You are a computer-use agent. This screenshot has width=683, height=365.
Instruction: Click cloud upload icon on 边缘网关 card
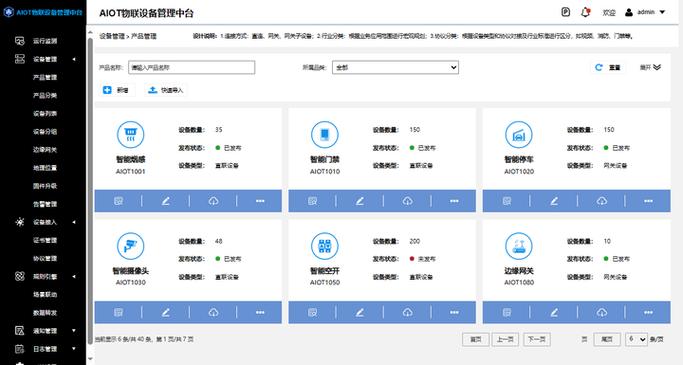602,312
